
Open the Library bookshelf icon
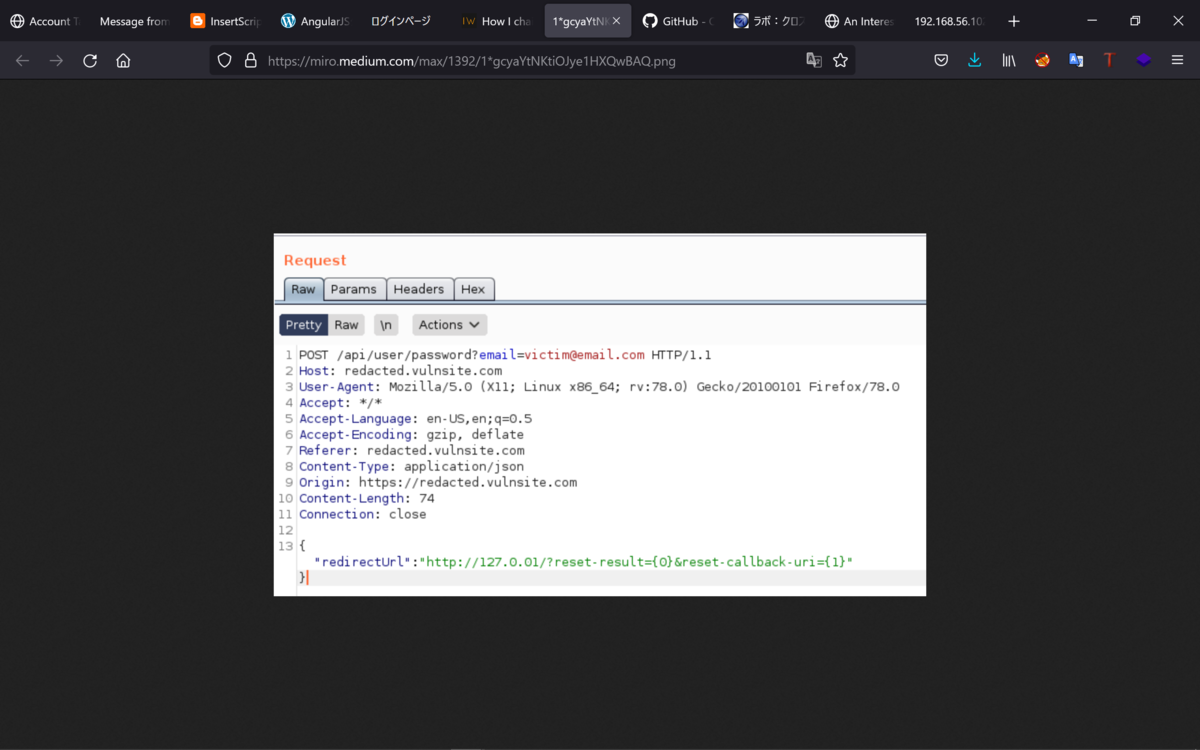coord(1009,61)
